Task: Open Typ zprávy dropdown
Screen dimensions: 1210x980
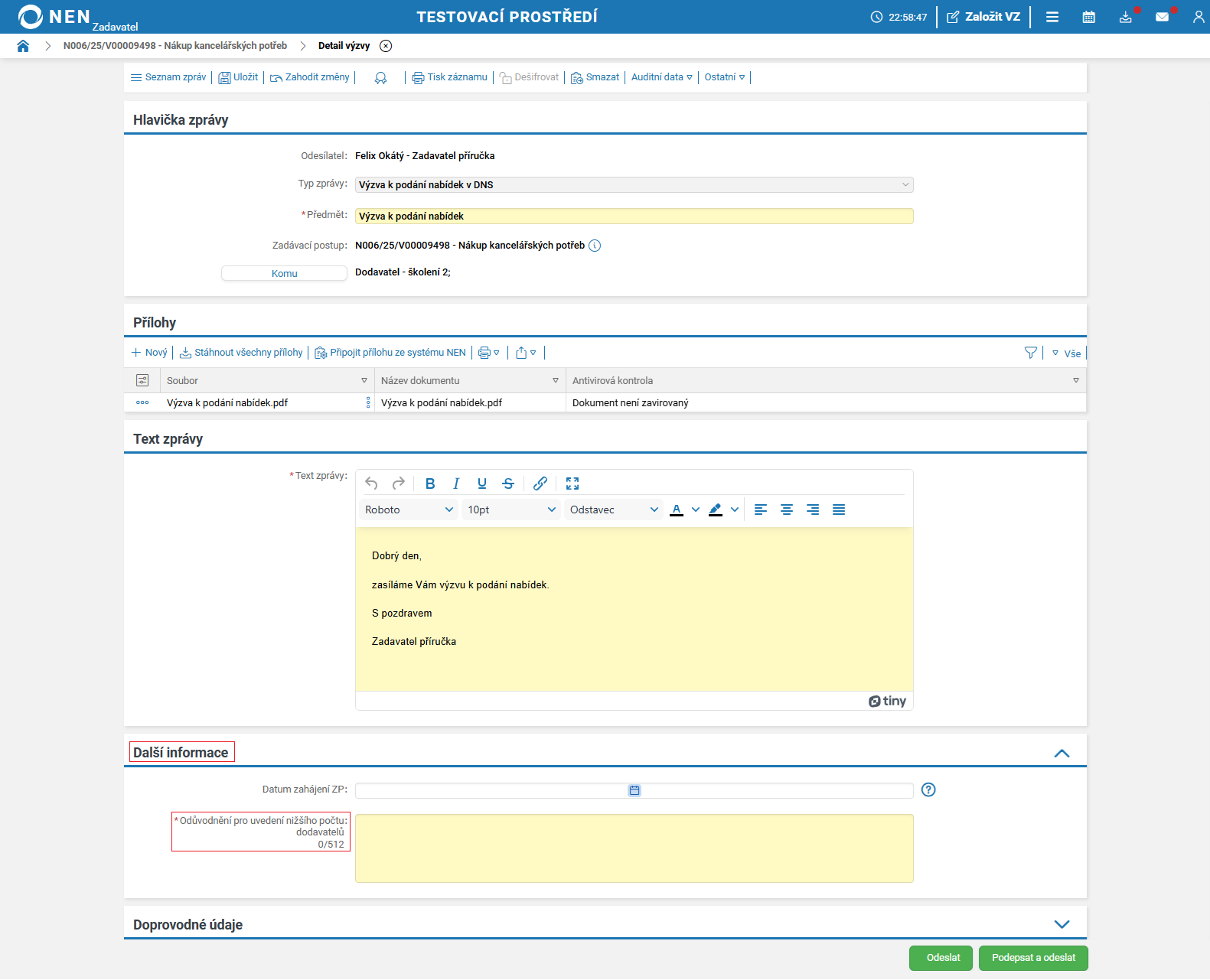Action: (634, 185)
